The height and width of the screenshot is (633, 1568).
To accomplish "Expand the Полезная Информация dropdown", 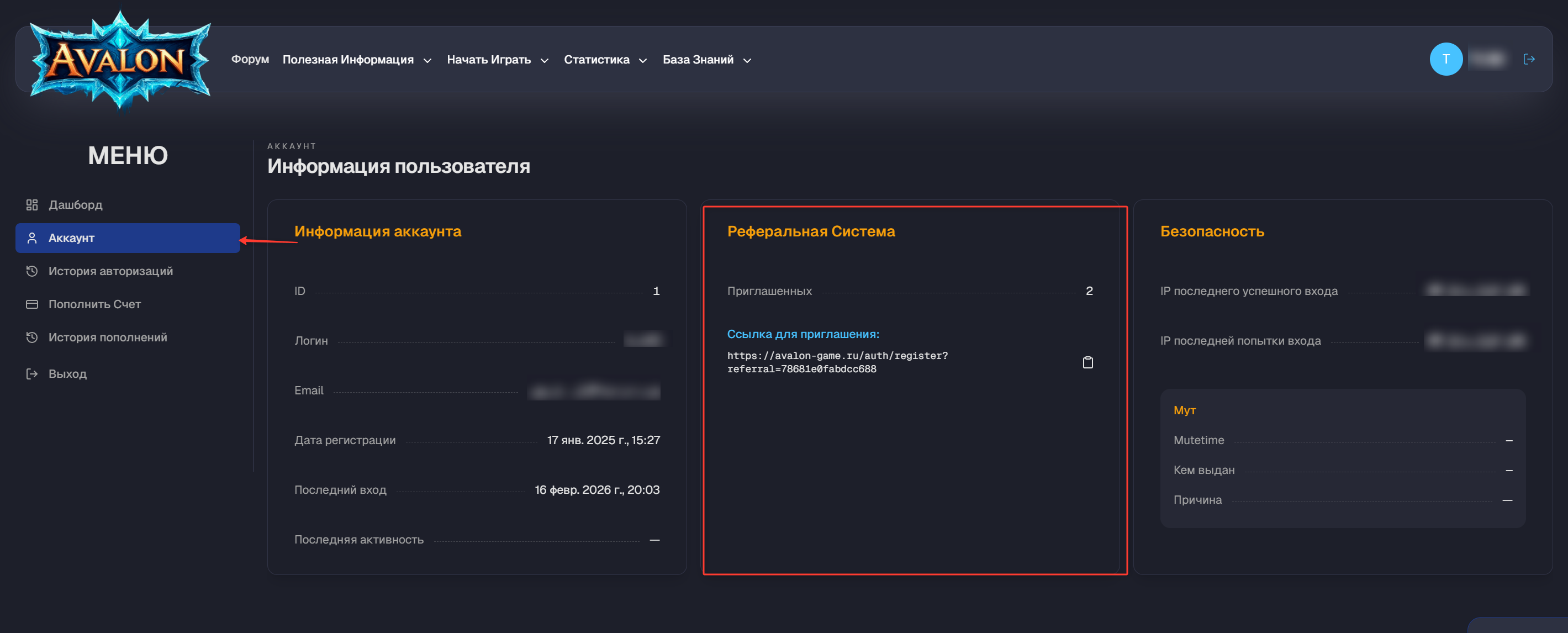I will (357, 60).
